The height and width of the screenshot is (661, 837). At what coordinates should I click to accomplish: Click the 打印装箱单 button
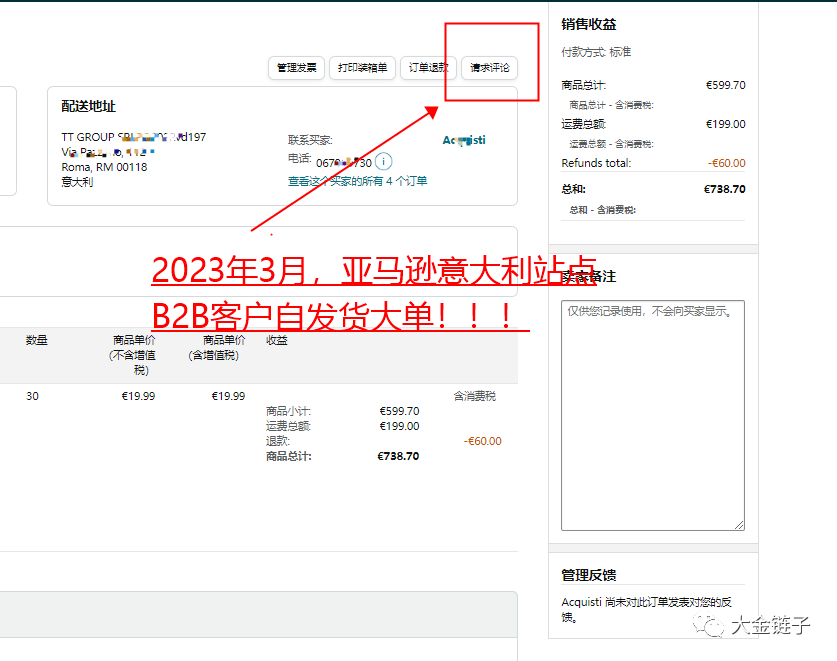pyautogui.click(x=362, y=68)
